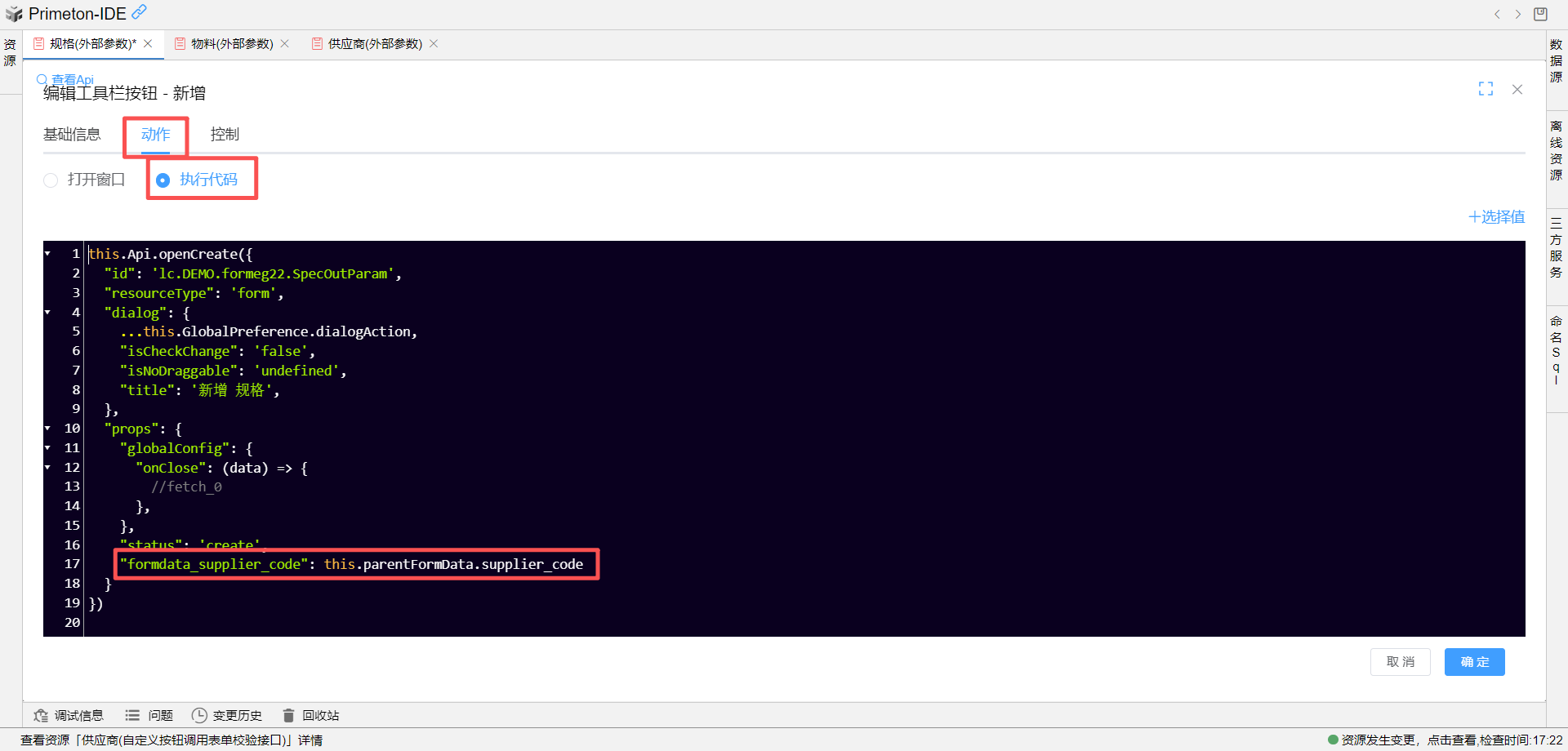Navigate forward with the right arrow icon
The height and width of the screenshot is (751, 1568).
[x=1518, y=14]
